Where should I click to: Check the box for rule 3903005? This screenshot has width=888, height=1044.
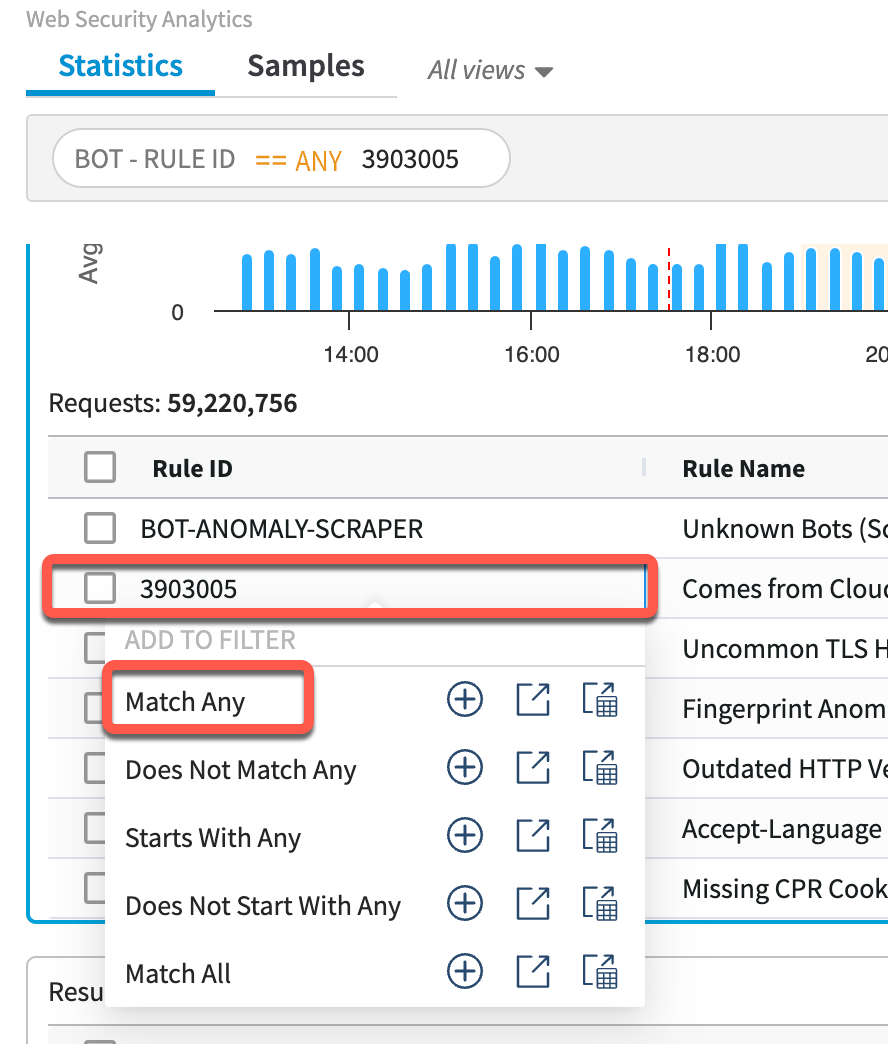click(x=100, y=589)
